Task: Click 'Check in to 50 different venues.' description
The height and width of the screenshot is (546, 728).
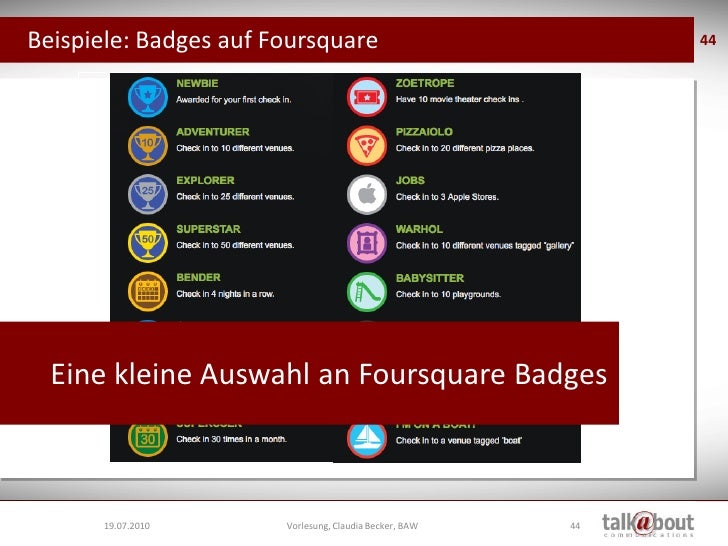Action: click(x=235, y=245)
